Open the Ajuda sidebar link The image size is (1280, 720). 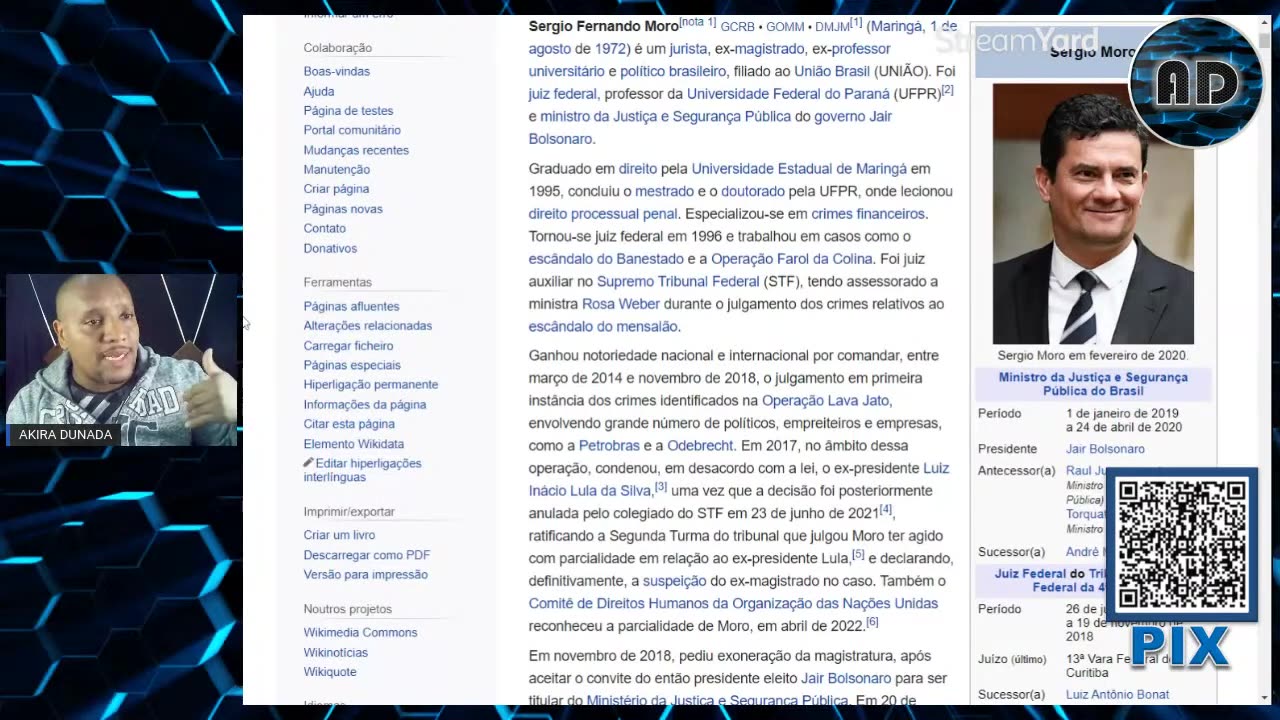click(319, 91)
